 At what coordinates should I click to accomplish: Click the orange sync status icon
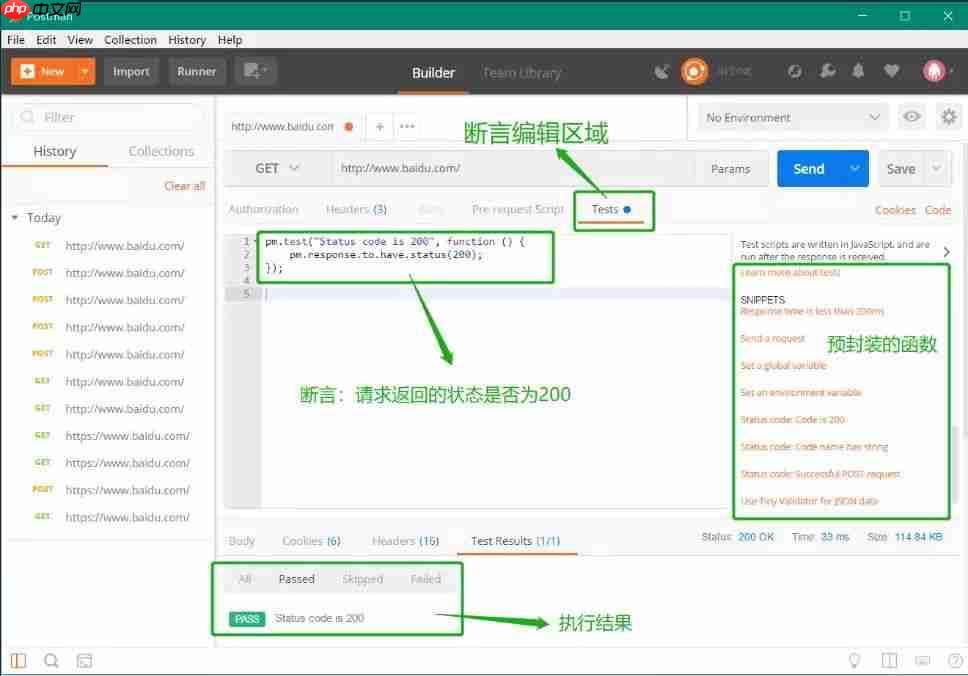(x=694, y=72)
